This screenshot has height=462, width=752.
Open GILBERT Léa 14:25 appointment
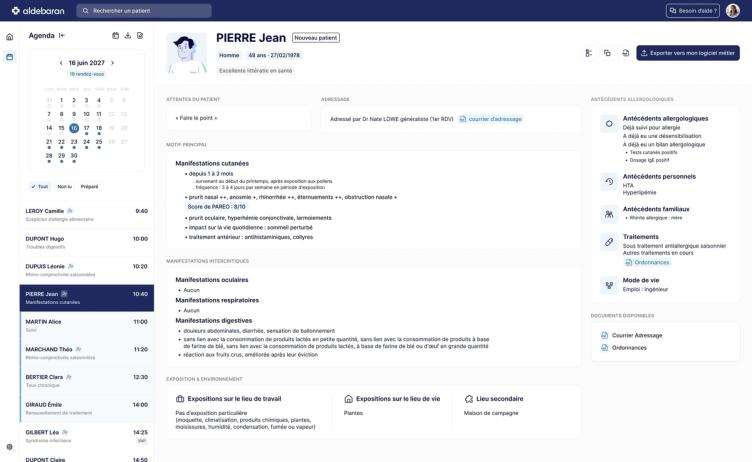coord(87,436)
